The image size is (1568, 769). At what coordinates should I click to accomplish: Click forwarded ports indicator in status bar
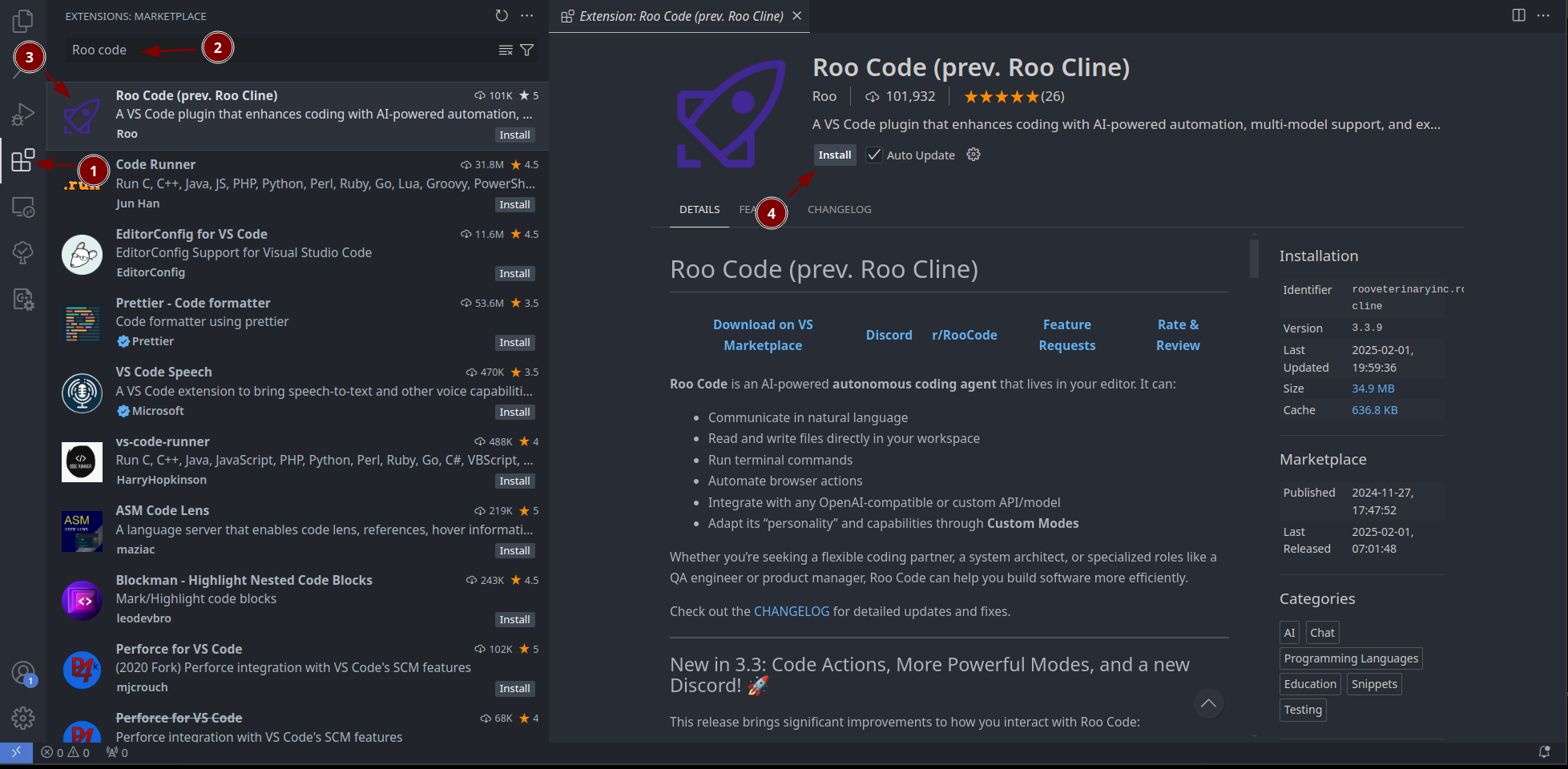point(117,752)
